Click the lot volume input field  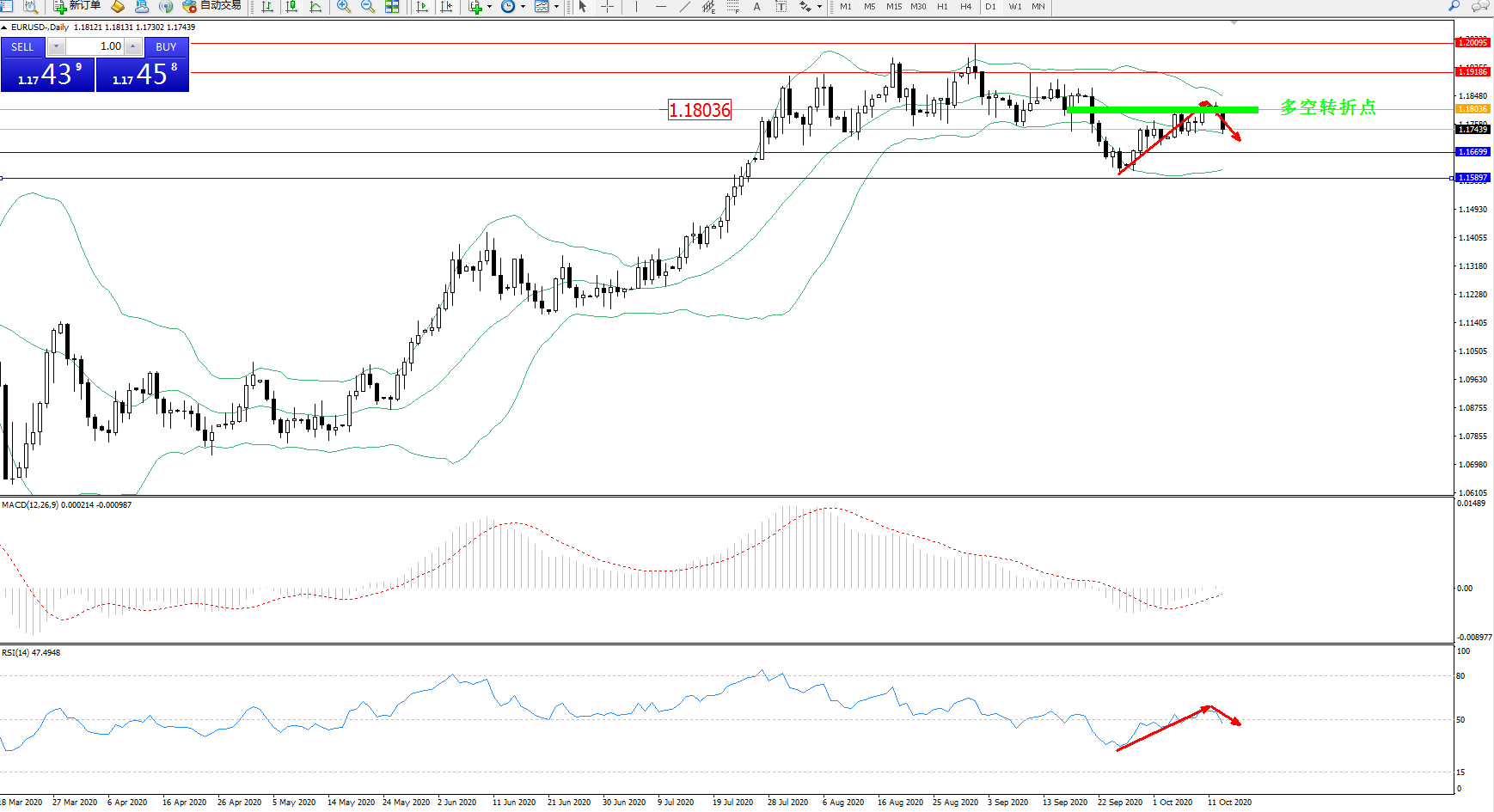[95, 46]
